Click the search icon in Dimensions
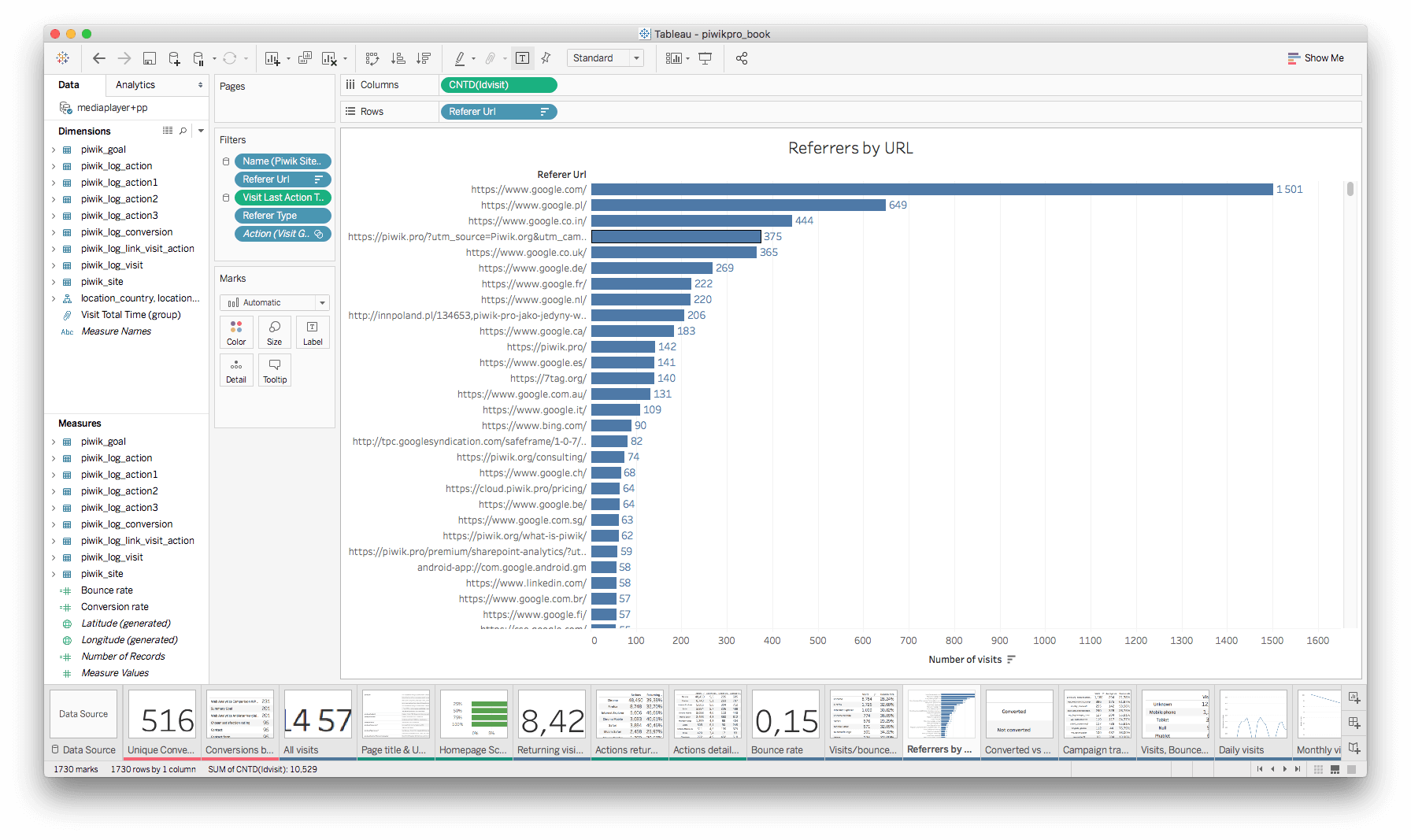Viewport: 1411px width, 840px height. pyautogui.click(x=183, y=131)
